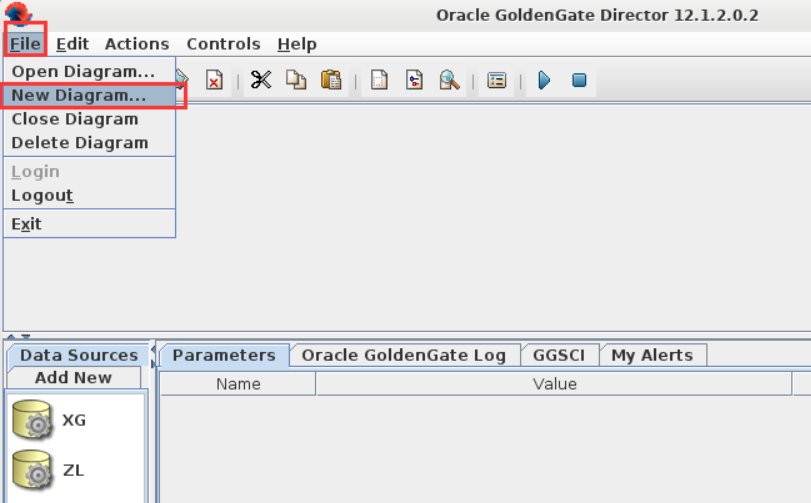
Task: Switch to the Parameters tab
Action: click(224, 355)
